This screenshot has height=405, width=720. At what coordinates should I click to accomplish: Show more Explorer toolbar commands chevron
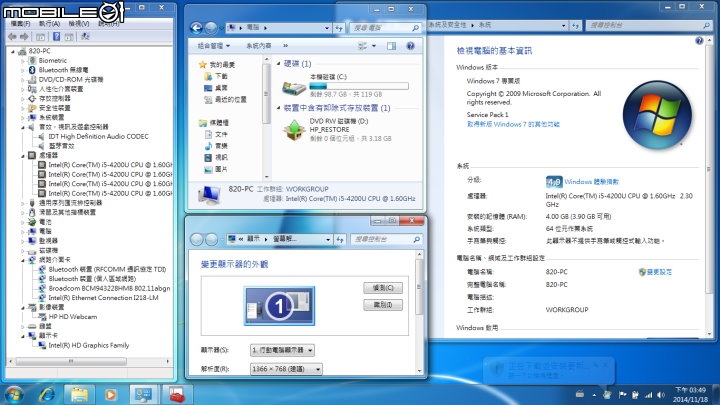point(286,45)
